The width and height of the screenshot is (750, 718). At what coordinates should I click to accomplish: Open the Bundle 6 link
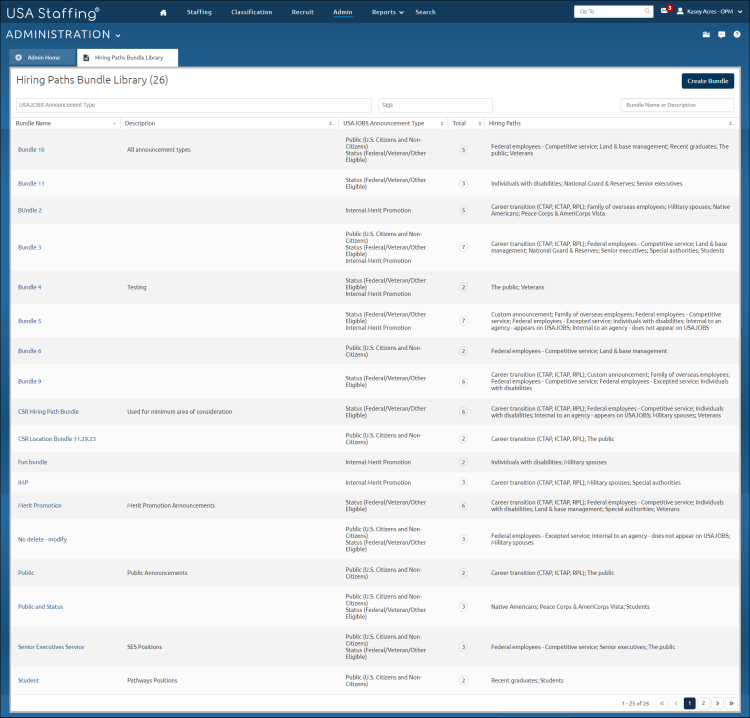pos(30,351)
